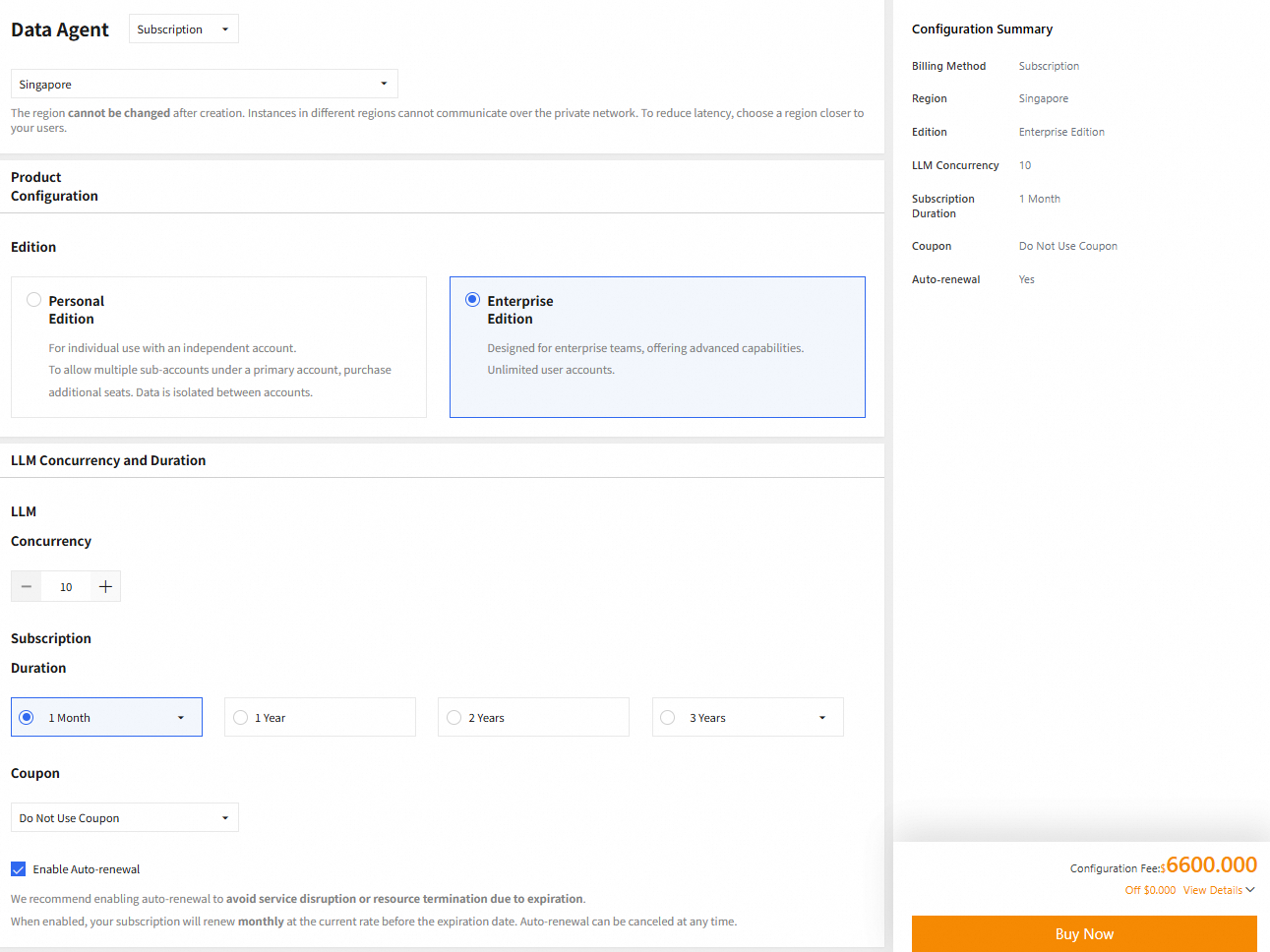Click the 6600.000 configuration fee amount

(1212, 864)
